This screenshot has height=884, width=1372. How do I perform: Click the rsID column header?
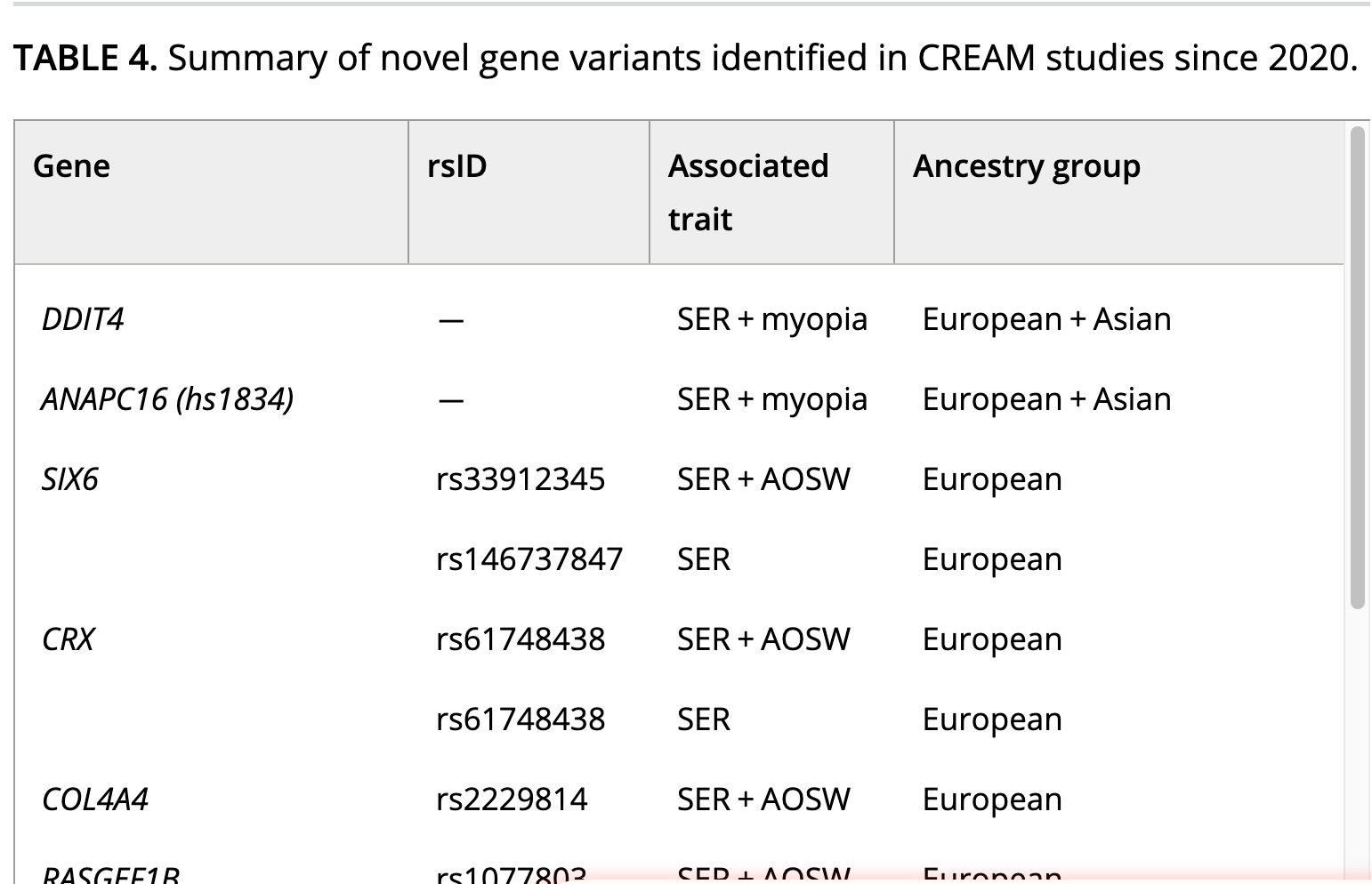(529, 192)
